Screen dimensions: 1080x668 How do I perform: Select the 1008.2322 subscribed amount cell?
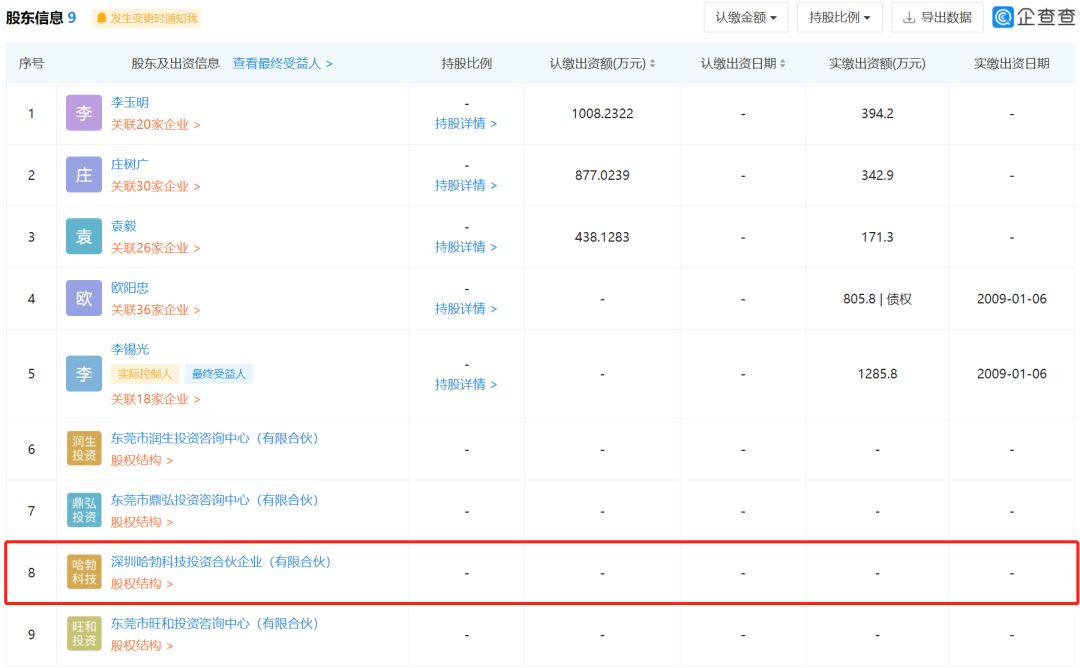(602, 114)
